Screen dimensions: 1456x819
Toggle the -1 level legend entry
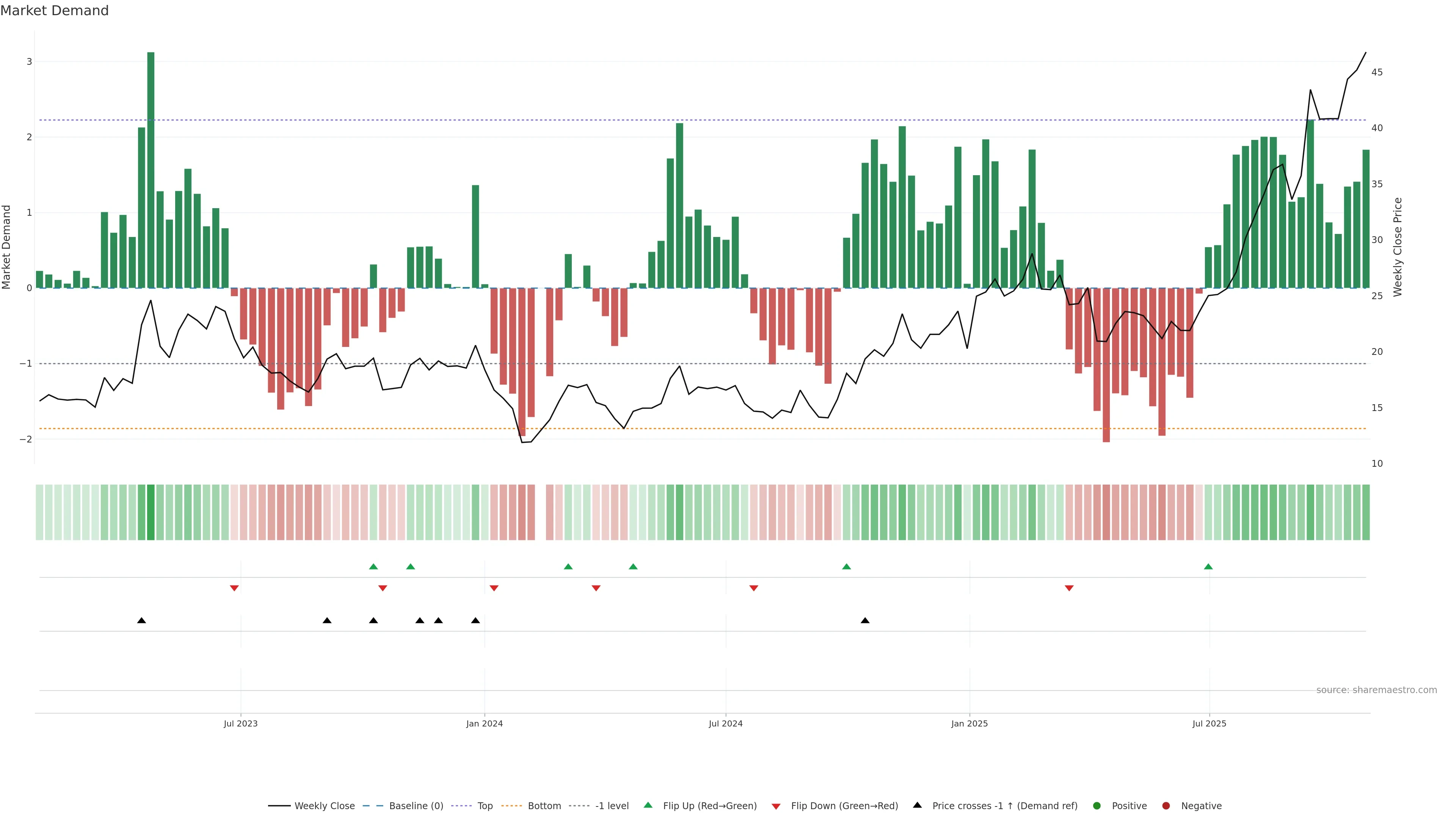tap(612, 806)
